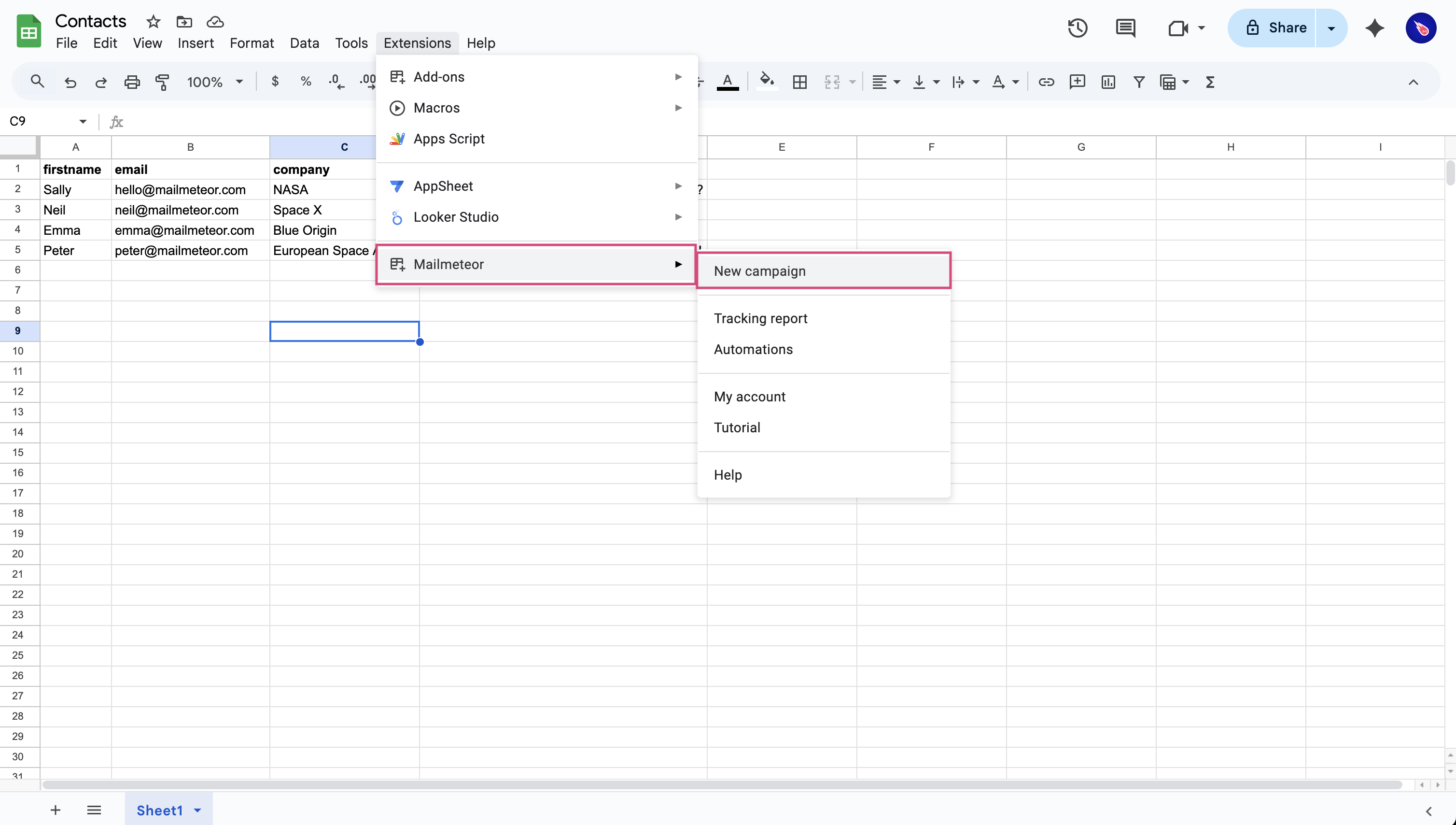Create a filter
This screenshot has width=1456, height=825.
[x=1139, y=82]
